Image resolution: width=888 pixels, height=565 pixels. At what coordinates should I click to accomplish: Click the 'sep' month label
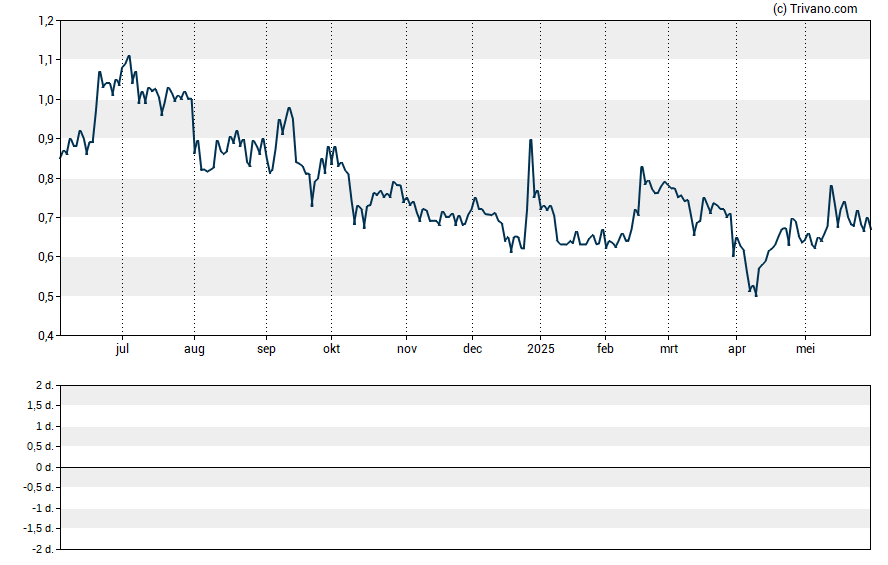266,349
